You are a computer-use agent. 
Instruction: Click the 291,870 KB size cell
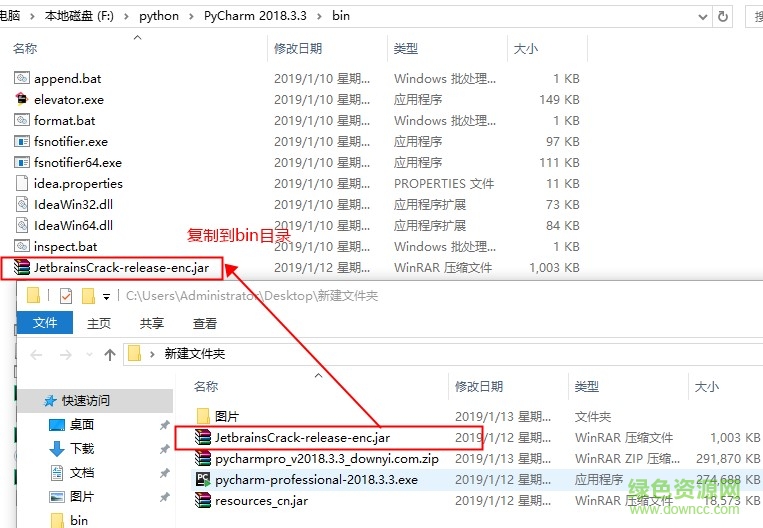click(728, 458)
